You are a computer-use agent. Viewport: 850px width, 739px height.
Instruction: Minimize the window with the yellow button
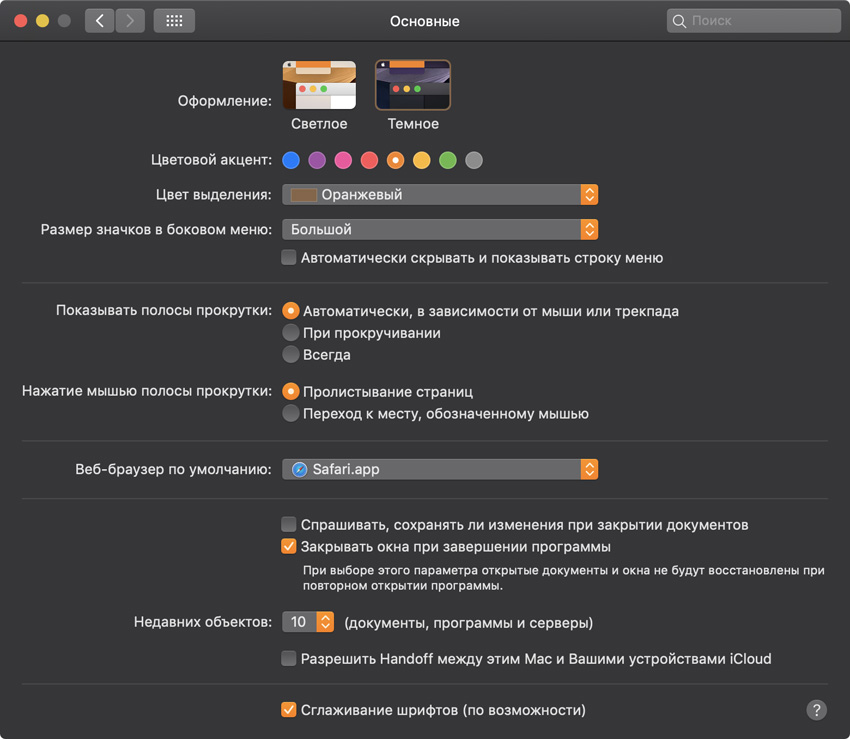point(42,21)
